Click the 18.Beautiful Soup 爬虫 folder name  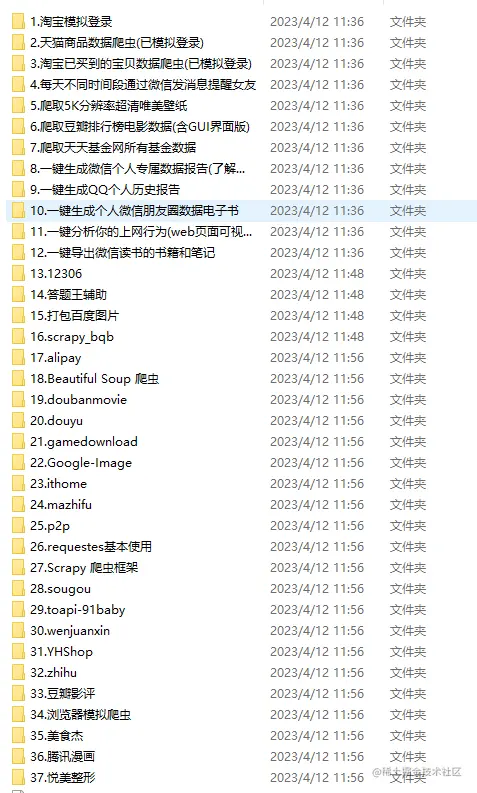coord(95,379)
